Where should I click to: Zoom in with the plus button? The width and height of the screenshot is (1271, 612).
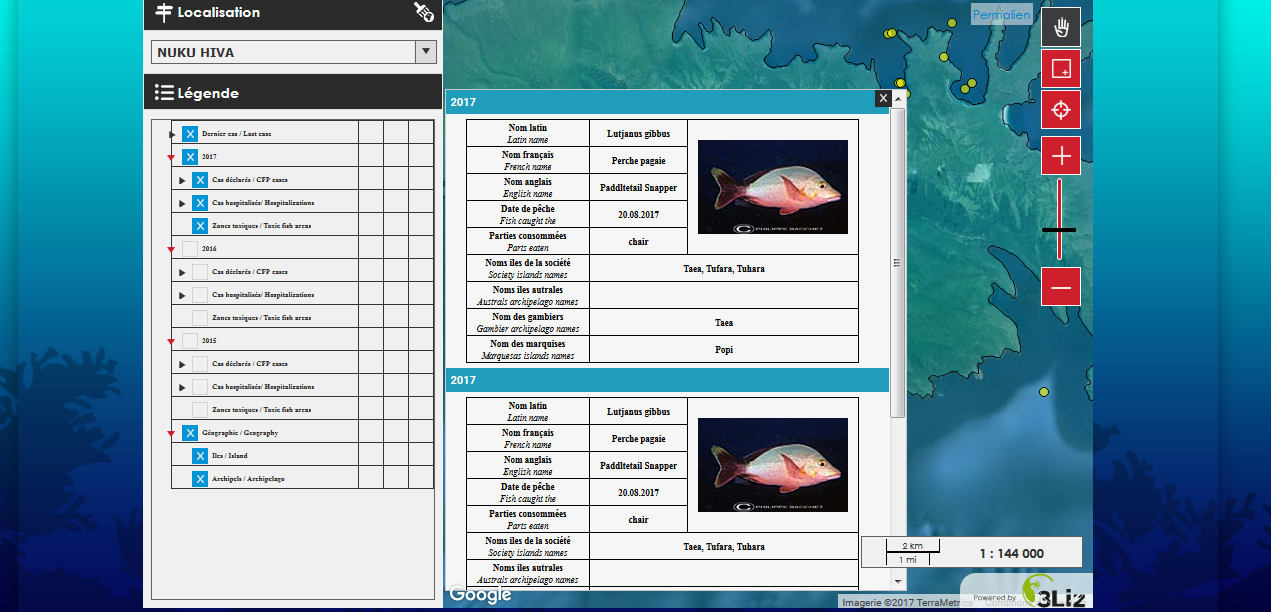coord(1061,156)
